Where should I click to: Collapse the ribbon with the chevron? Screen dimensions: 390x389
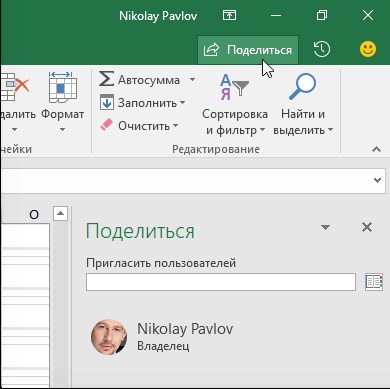(376, 149)
